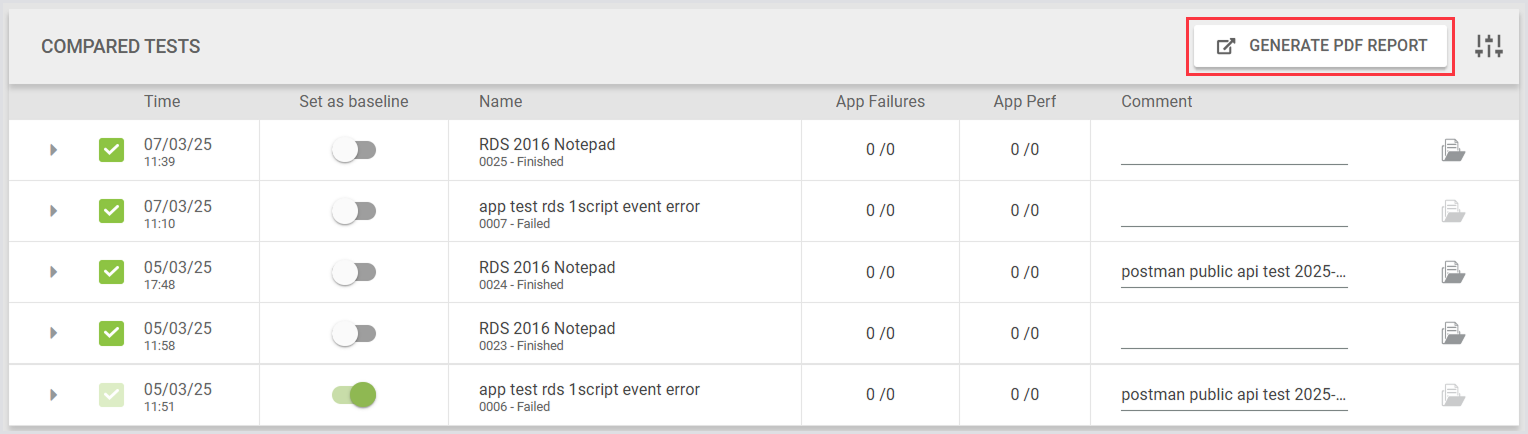The height and width of the screenshot is (434, 1528).
Task: Edit the comment field for test 0025
Action: 1234,151
